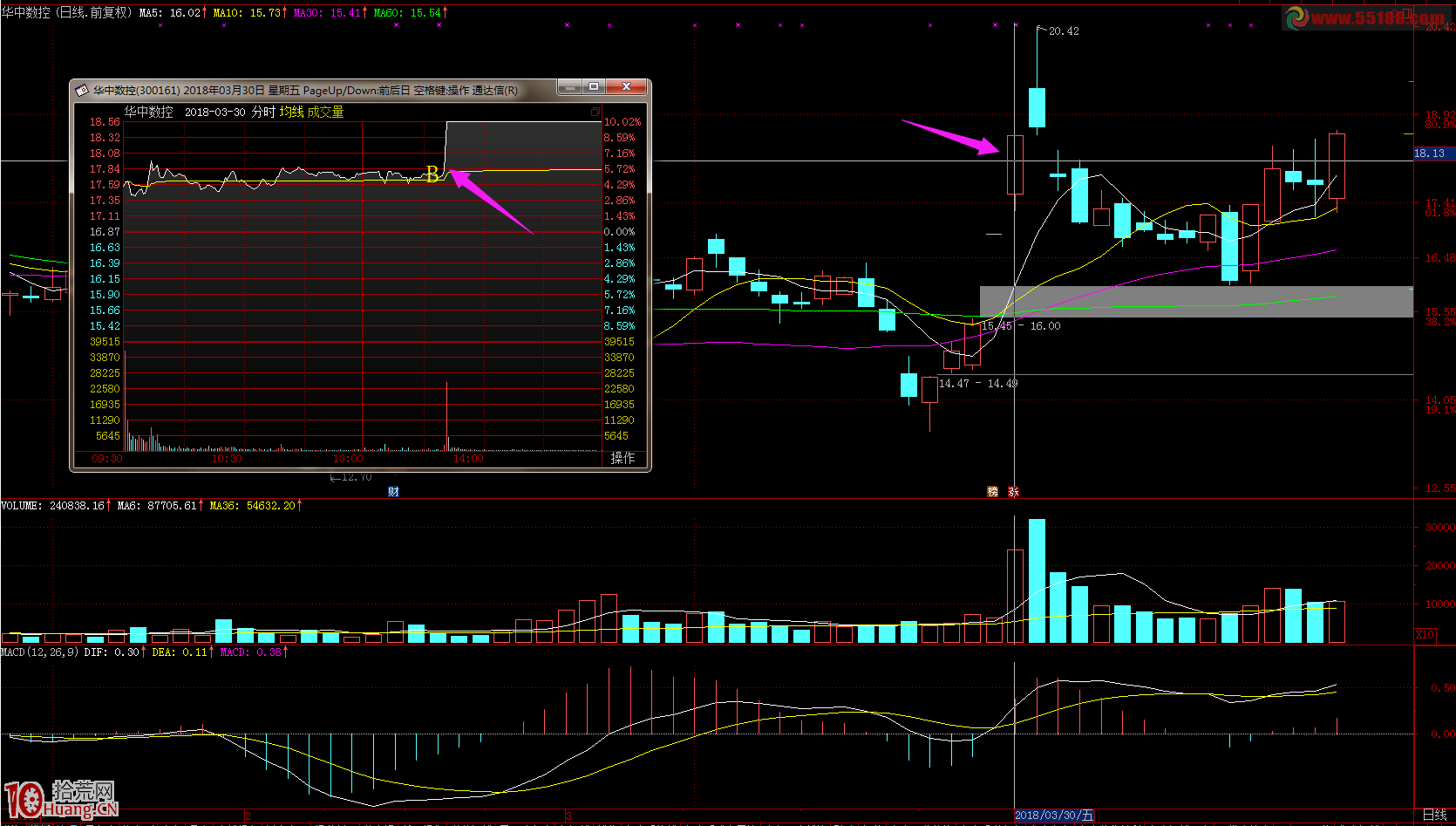
Task: Click the 华中数控 (日线.前复权) chart title
Action: click(x=68, y=13)
